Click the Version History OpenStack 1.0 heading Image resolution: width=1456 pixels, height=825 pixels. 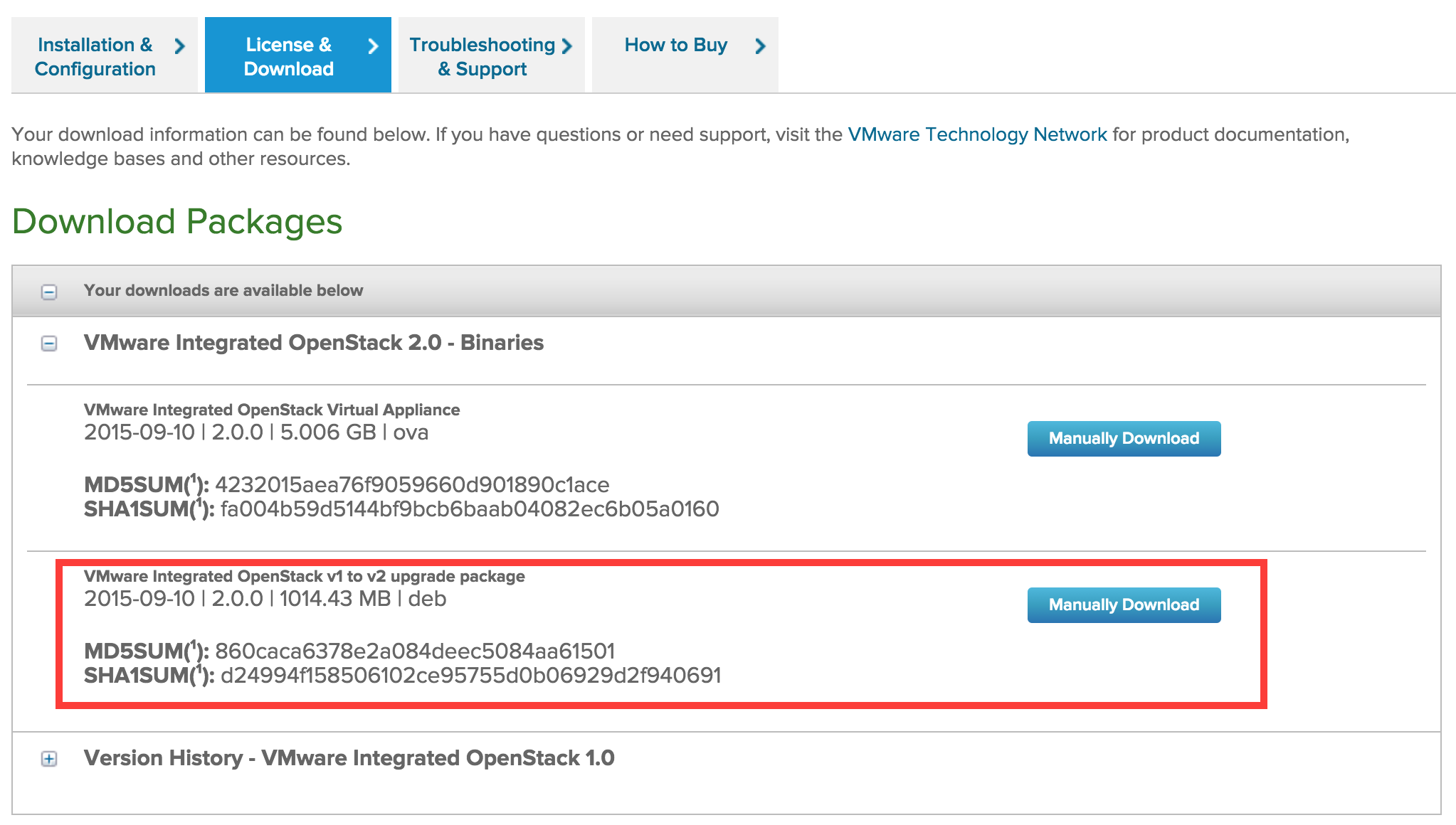click(x=349, y=757)
